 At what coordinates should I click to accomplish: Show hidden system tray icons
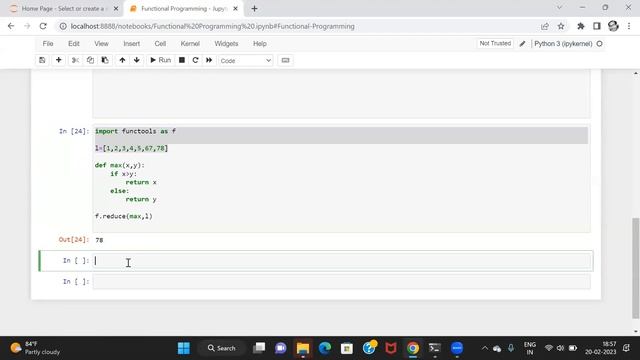tap(484, 348)
